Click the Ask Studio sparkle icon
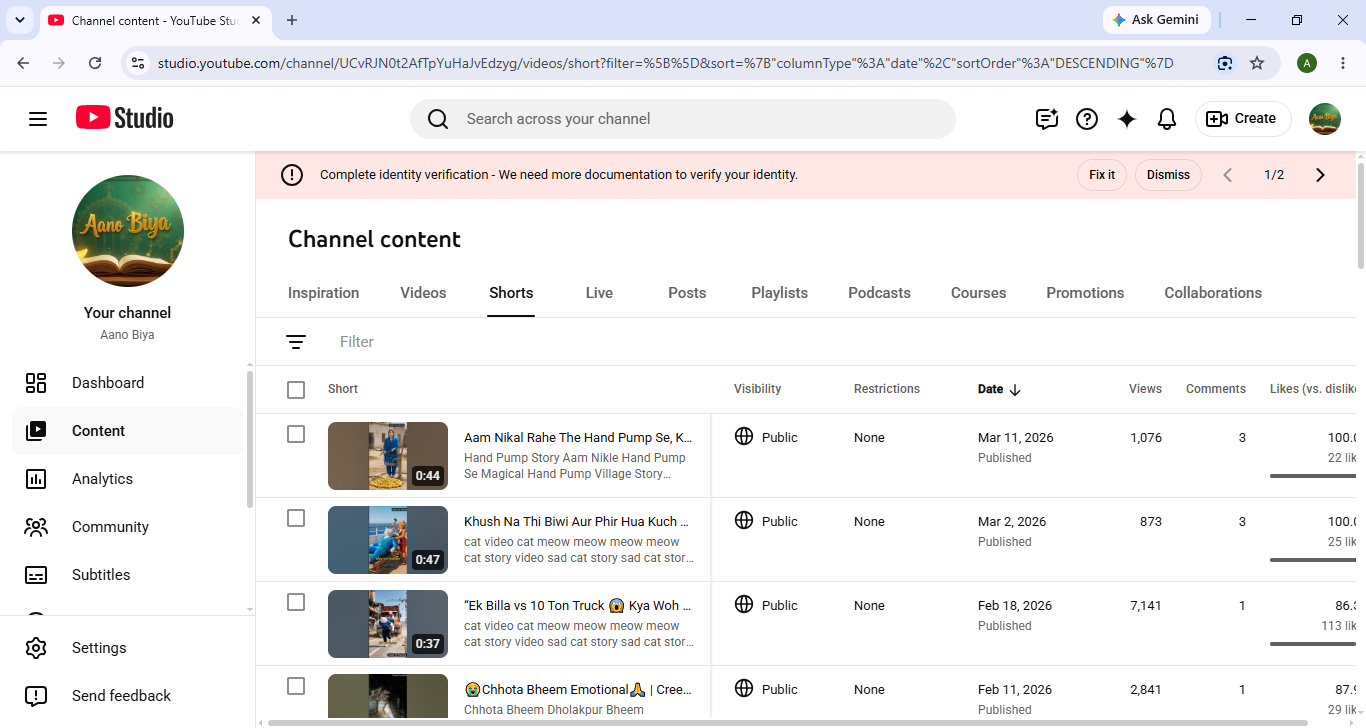 [1127, 119]
